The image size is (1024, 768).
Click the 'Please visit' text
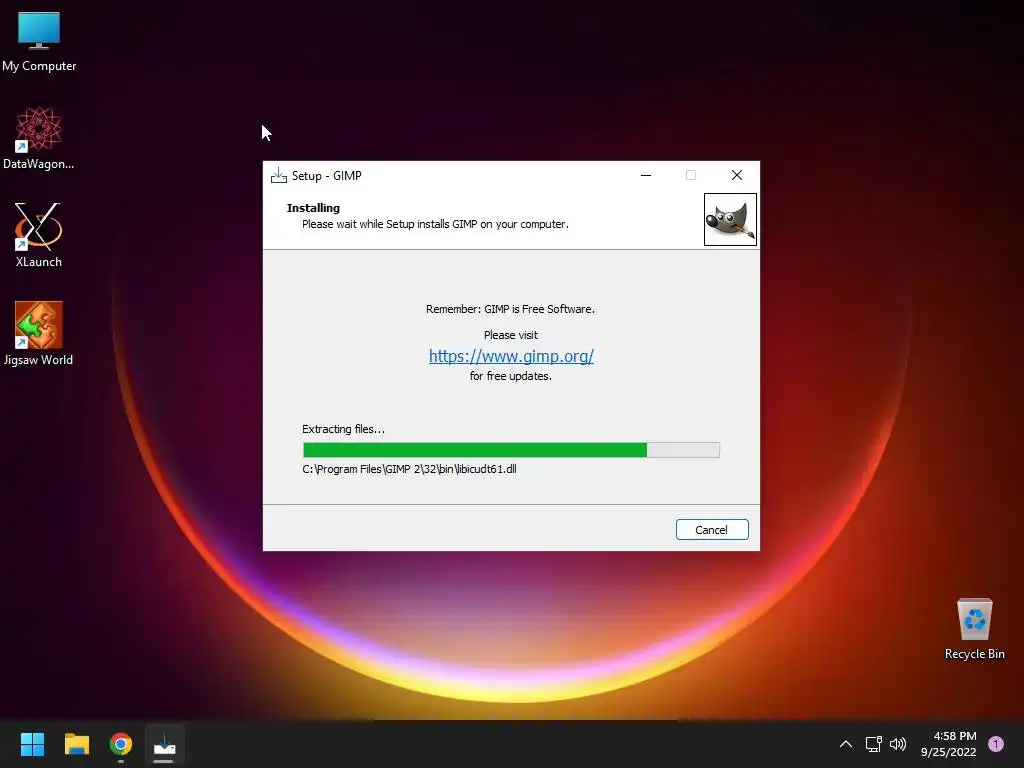[511, 335]
